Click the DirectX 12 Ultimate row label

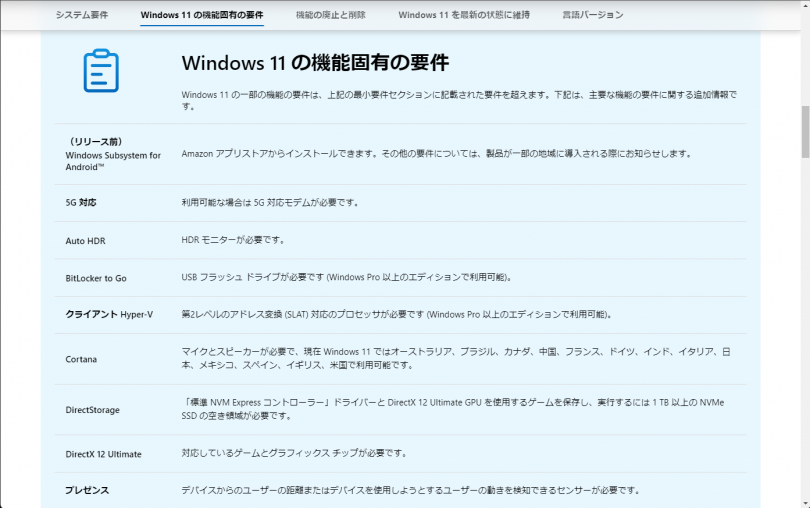pos(103,454)
